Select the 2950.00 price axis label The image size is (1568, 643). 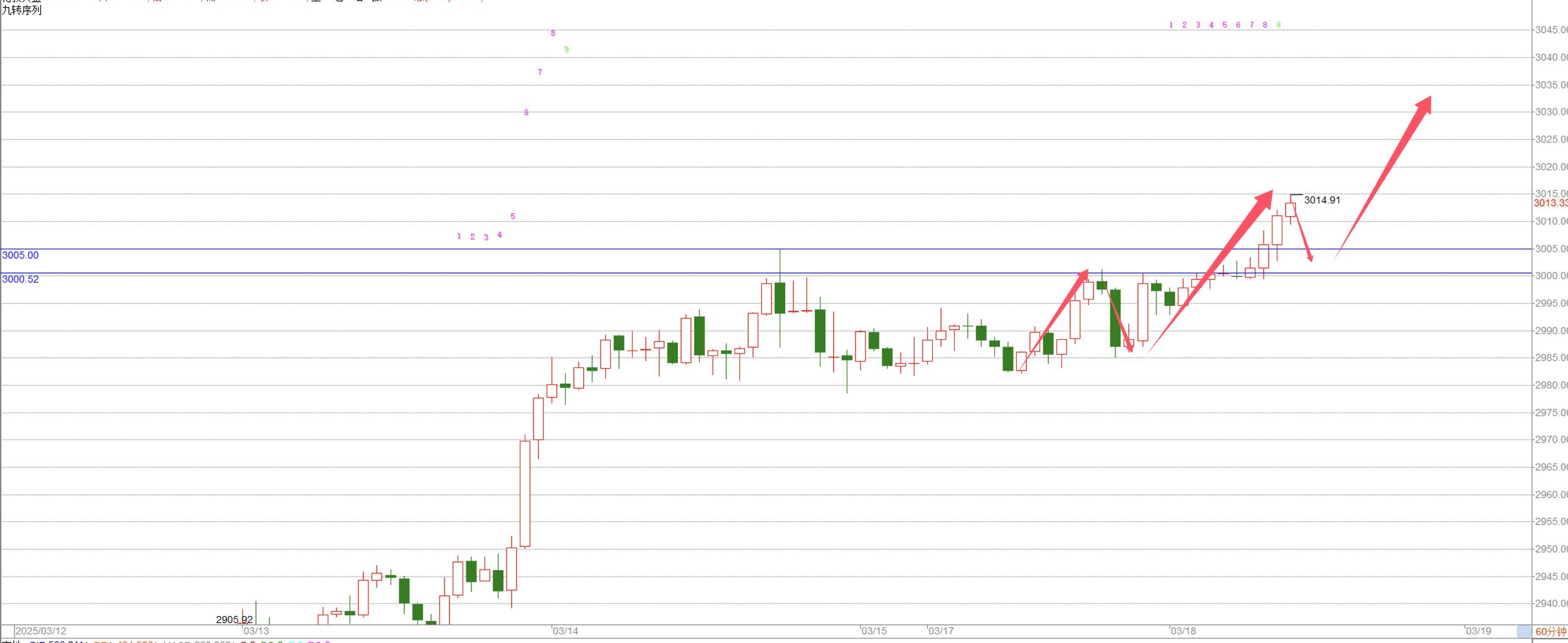pyautogui.click(x=1551, y=549)
